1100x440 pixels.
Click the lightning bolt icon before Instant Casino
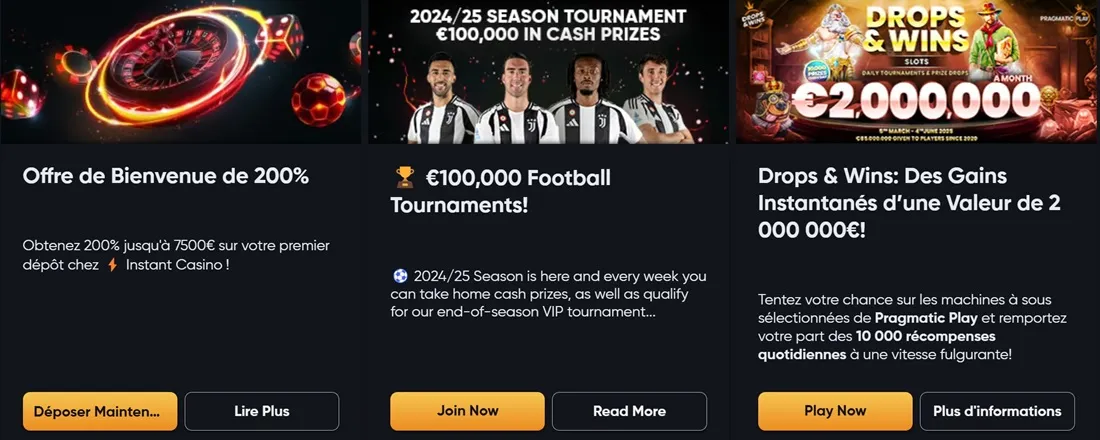[112, 265]
